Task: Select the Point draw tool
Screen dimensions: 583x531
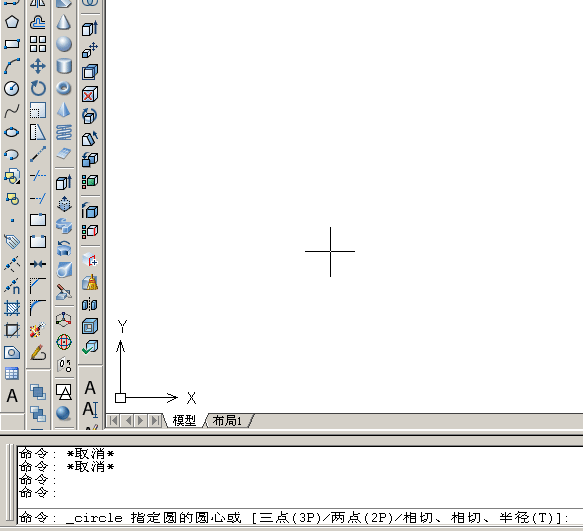Action: (x=12, y=220)
